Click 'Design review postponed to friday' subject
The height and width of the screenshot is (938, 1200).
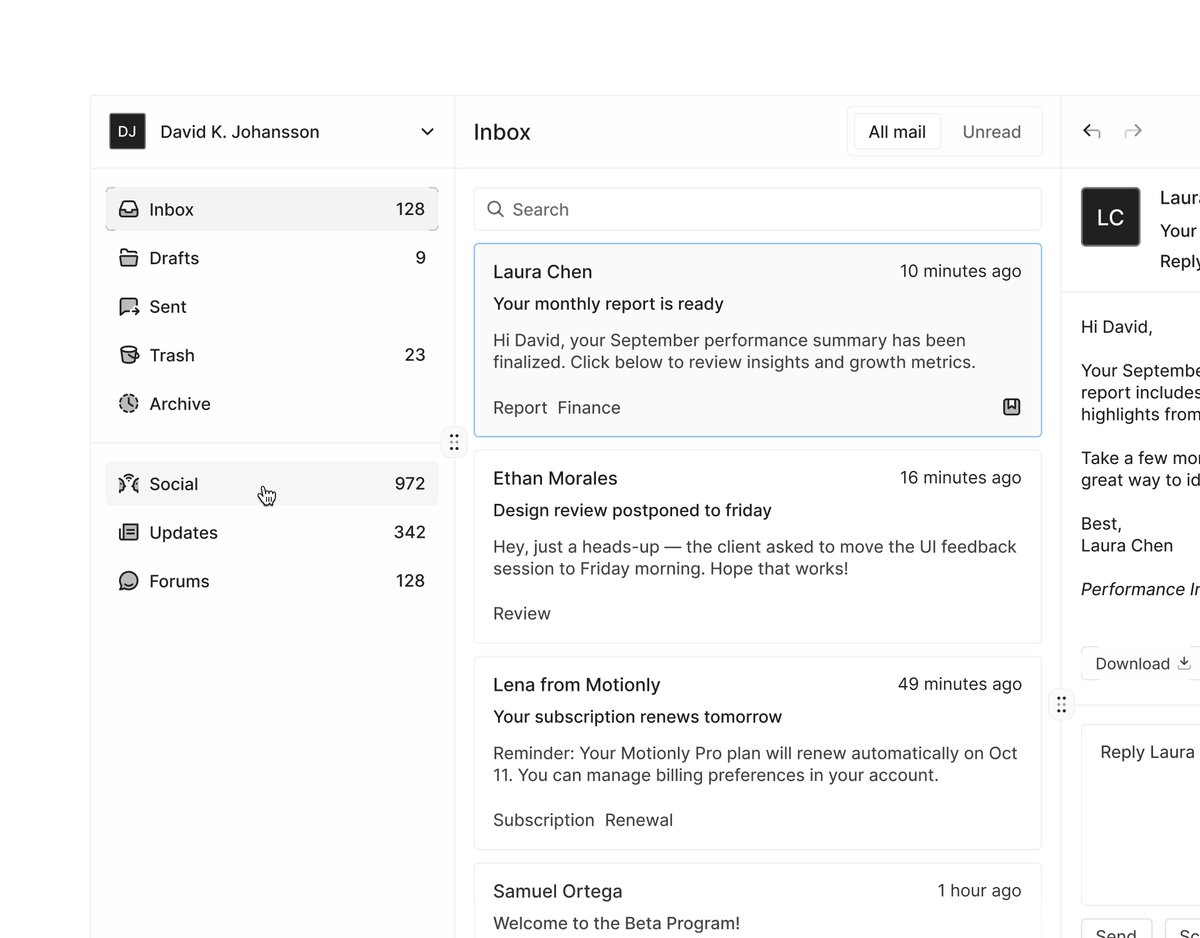(632, 510)
